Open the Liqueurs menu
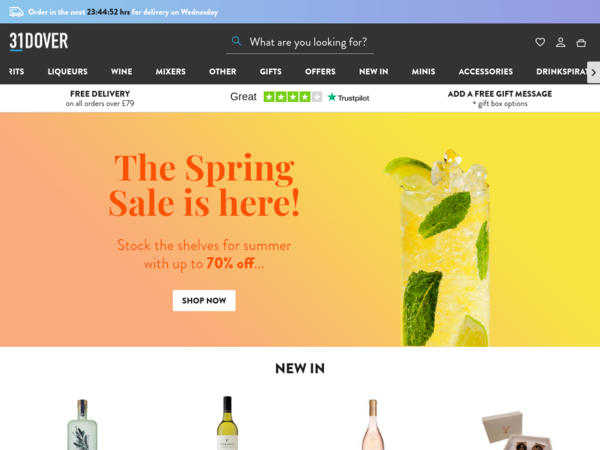600x450 pixels. click(x=67, y=72)
